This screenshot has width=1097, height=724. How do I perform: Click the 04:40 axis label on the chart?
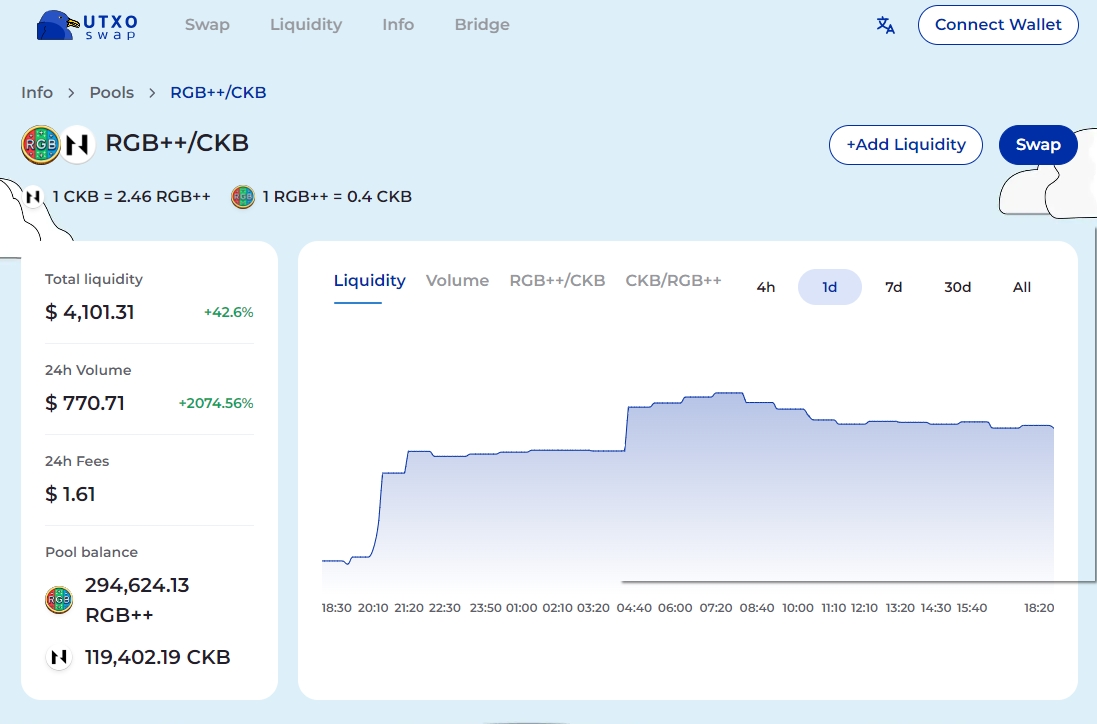634,608
